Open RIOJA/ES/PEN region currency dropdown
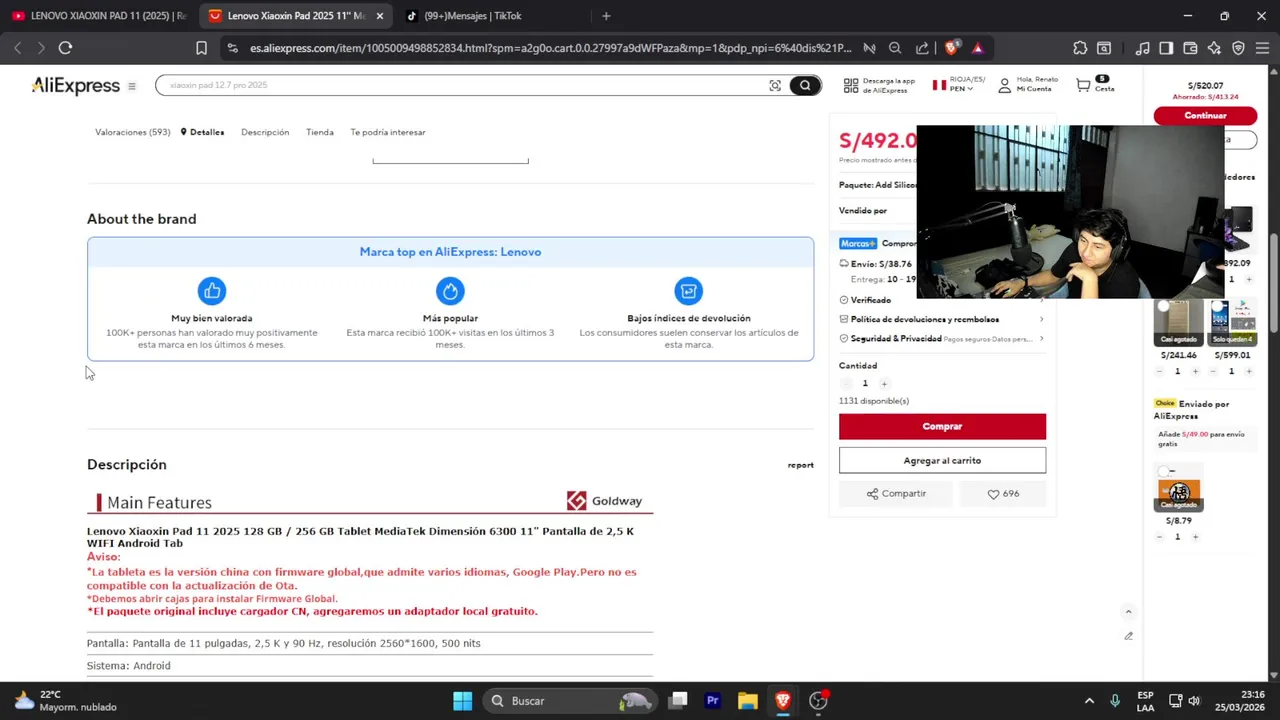The height and width of the screenshot is (720, 1280). click(x=958, y=85)
